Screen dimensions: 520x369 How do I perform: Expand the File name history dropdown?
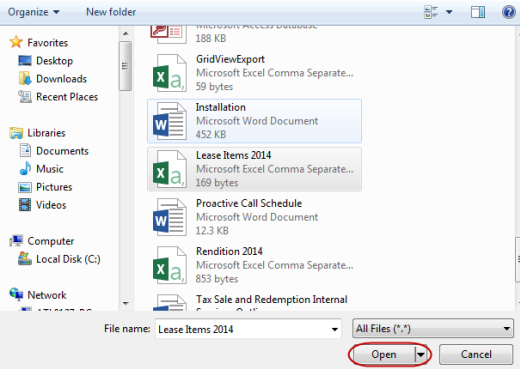334,329
